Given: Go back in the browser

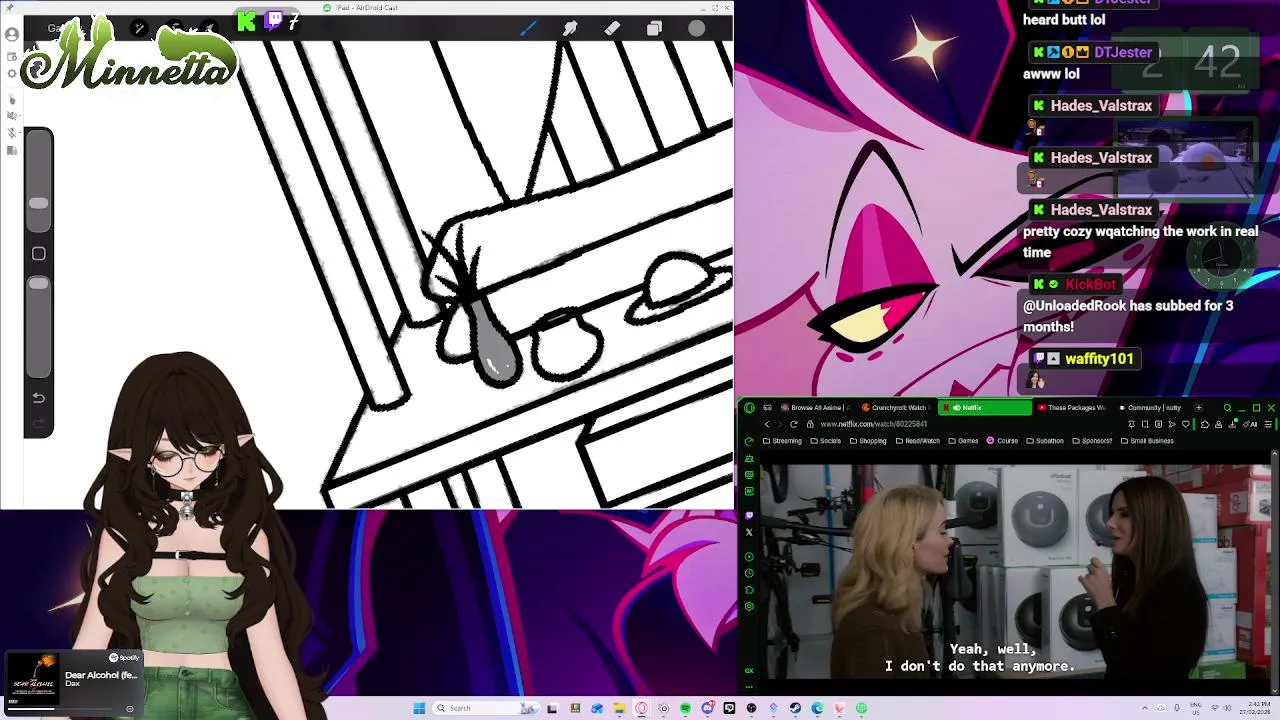Looking at the screenshot, I should click(x=767, y=424).
